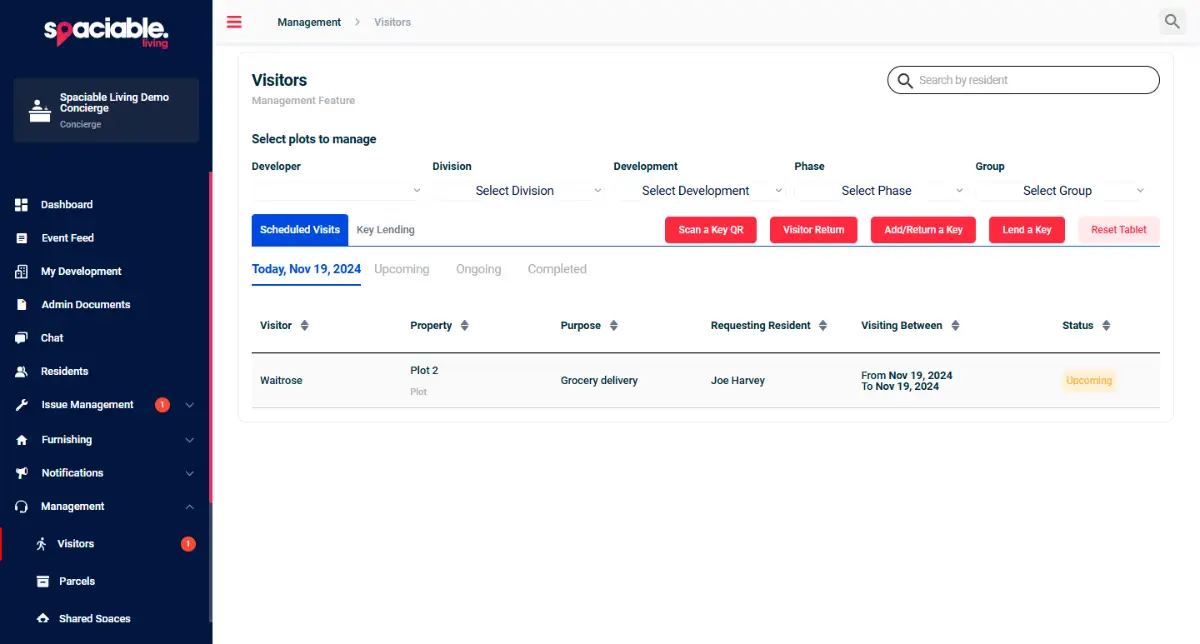Click the Scan a Key QR button

[x=711, y=230]
